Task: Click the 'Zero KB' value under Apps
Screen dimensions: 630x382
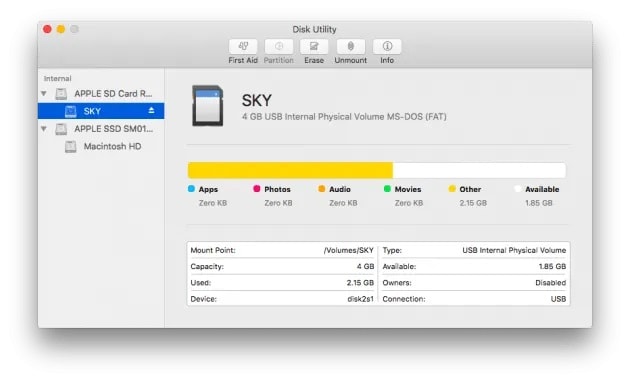Action: [213, 203]
